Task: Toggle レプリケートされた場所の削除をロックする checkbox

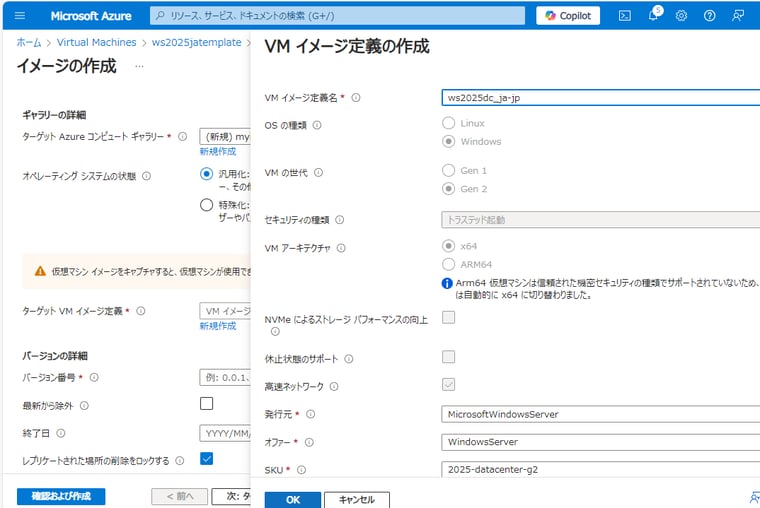Action: tap(206, 459)
